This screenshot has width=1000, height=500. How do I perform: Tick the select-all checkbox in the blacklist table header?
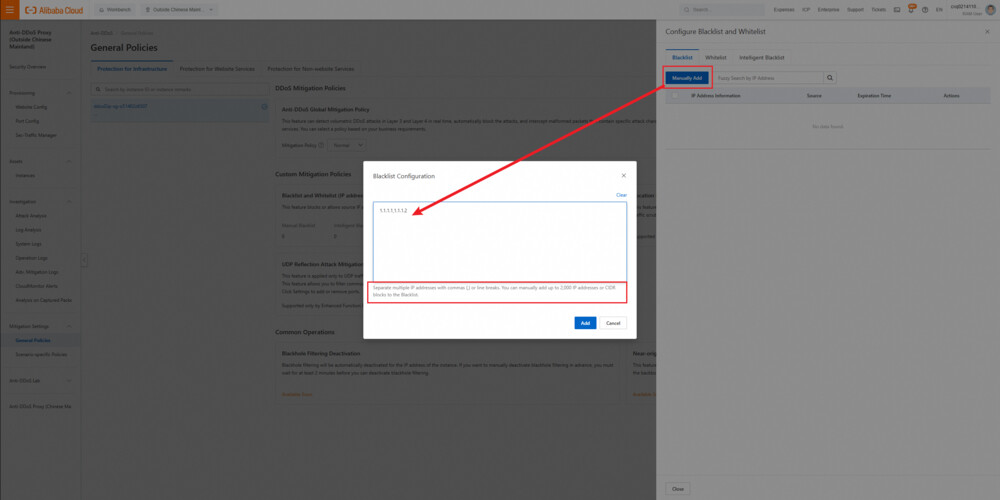(x=675, y=96)
